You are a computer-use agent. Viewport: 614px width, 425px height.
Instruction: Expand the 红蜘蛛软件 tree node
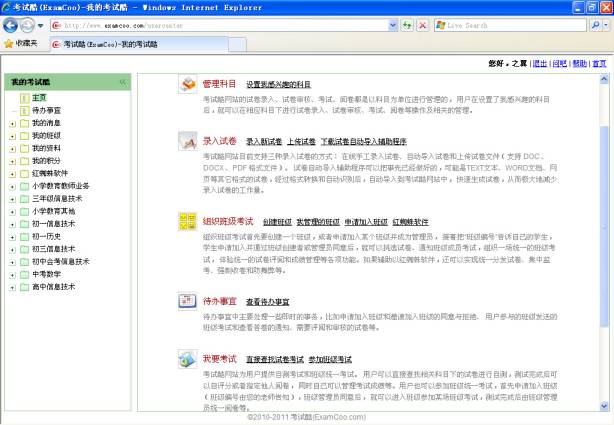[x=11, y=173]
